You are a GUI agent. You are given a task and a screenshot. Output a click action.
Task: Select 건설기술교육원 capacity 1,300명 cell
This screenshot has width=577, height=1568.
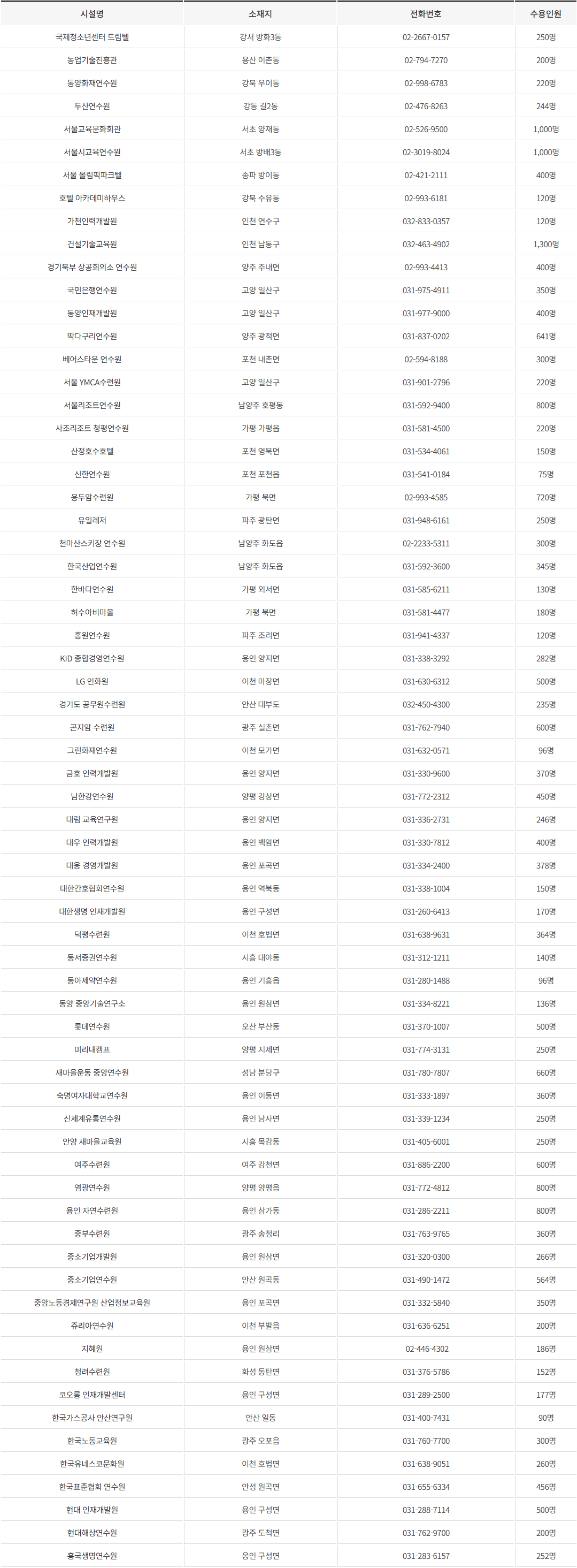pyautogui.click(x=546, y=244)
